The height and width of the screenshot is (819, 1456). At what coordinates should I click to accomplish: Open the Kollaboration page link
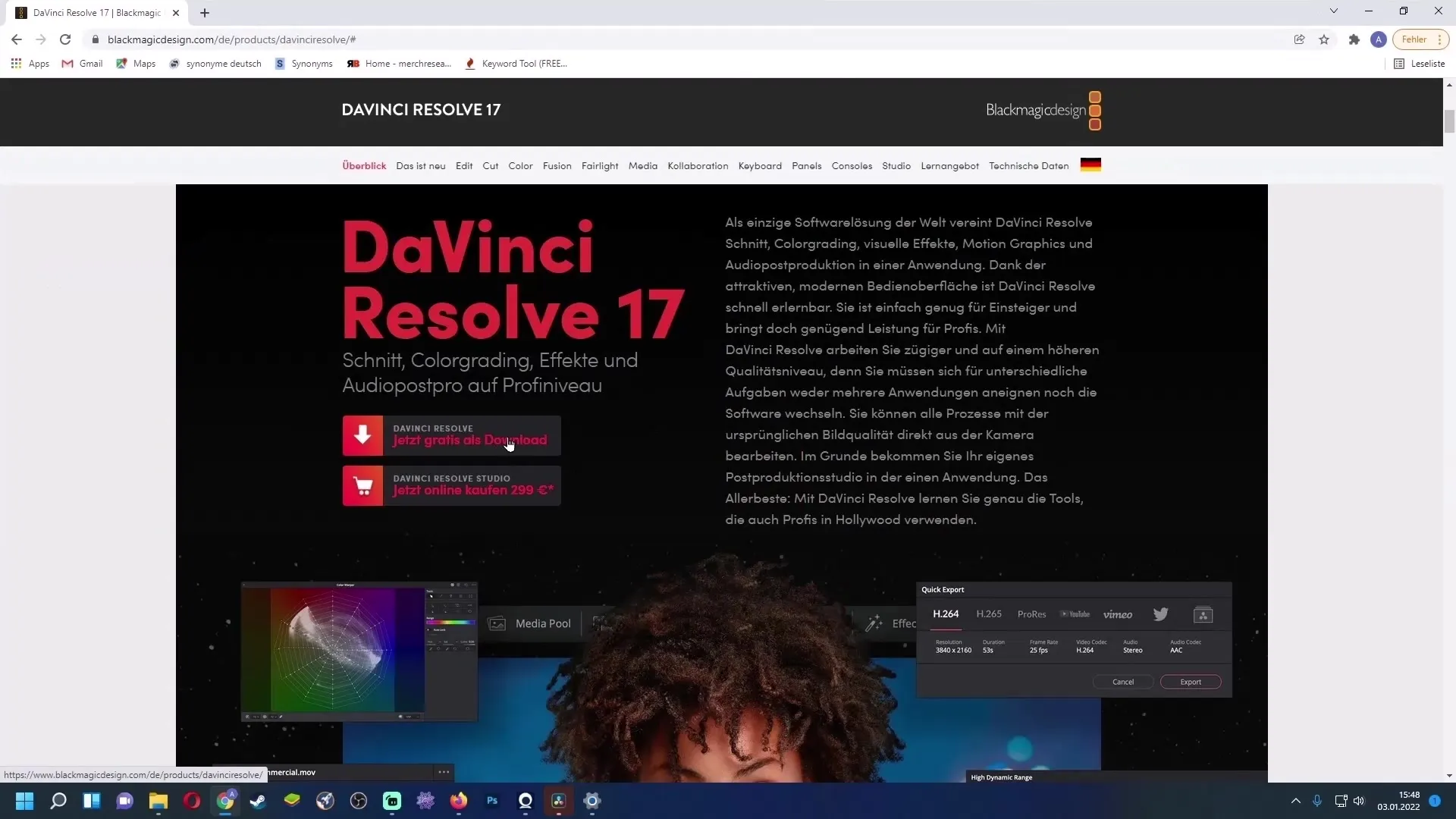click(698, 166)
